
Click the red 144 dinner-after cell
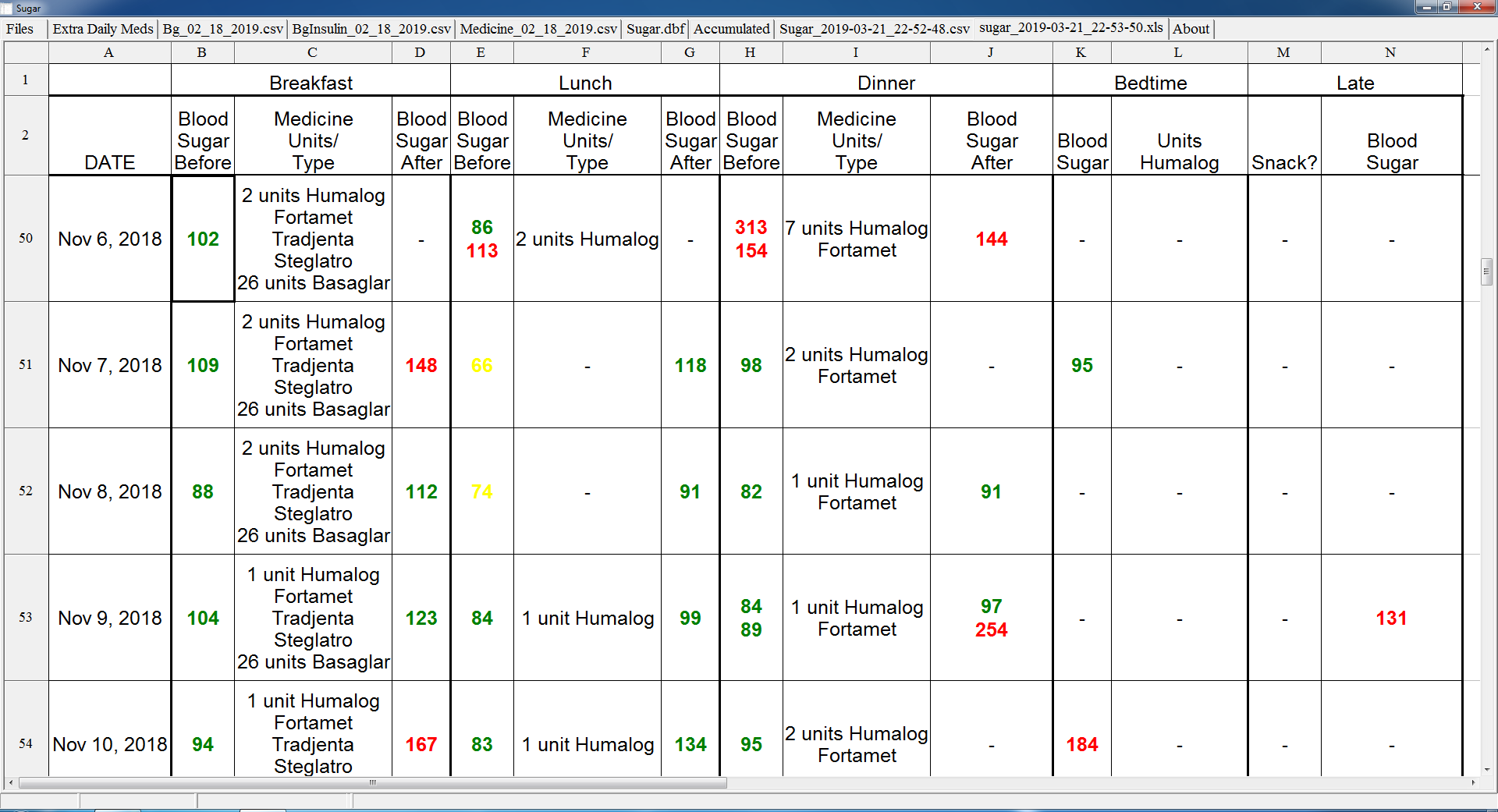pos(992,239)
